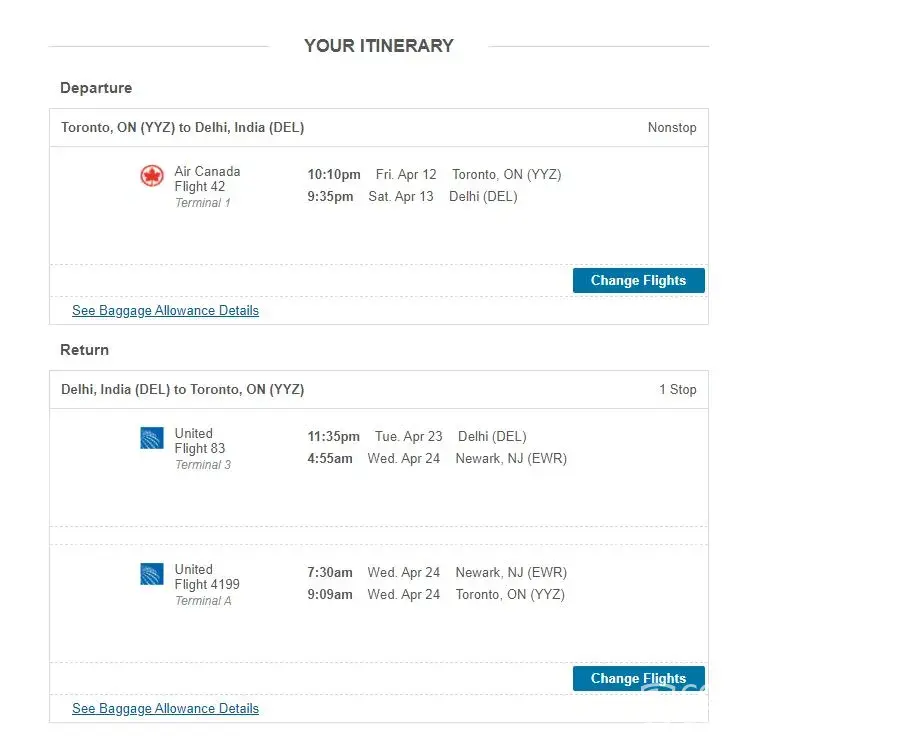Click the Departure section heading
Image resolution: width=902 pixels, height=747 pixels.
[96, 88]
